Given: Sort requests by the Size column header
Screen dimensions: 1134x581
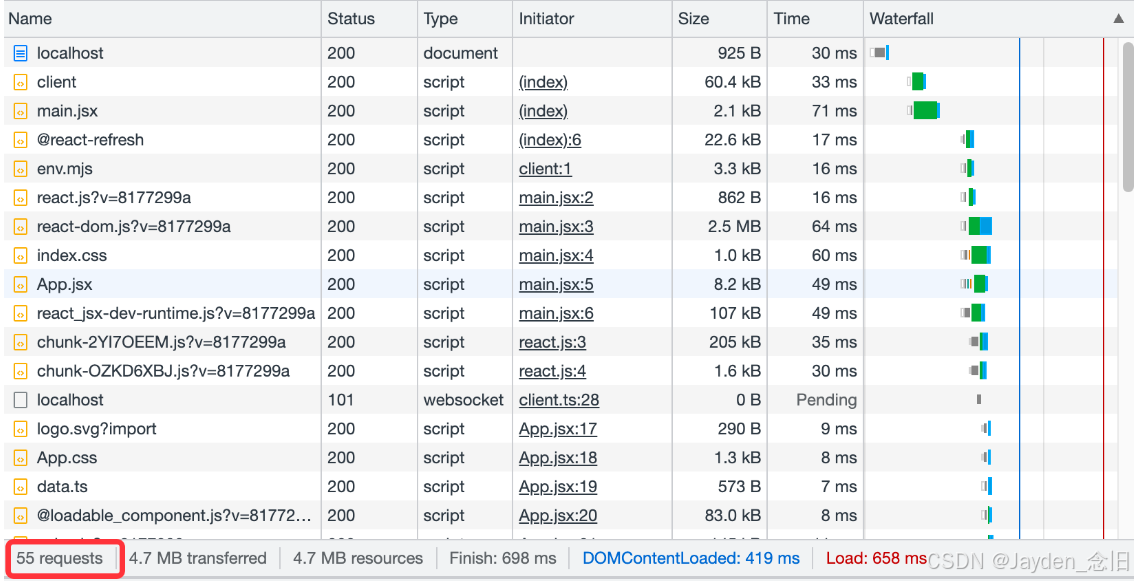Looking at the screenshot, I should (720, 19).
